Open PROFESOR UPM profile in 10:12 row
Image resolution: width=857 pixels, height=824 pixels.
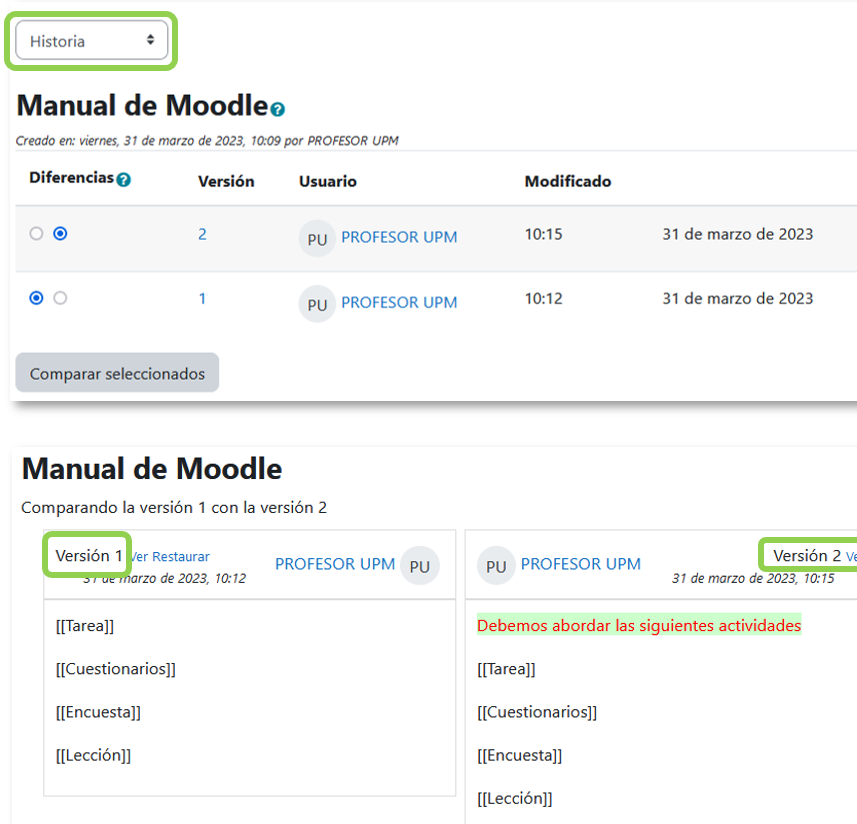(399, 302)
